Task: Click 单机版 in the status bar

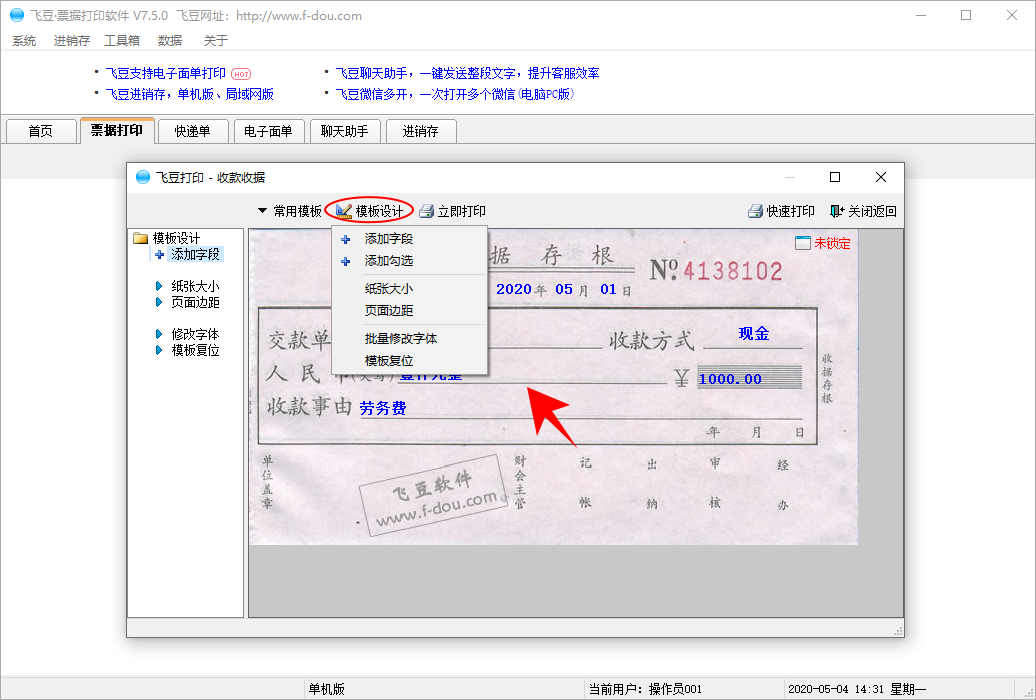Action: [x=326, y=689]
